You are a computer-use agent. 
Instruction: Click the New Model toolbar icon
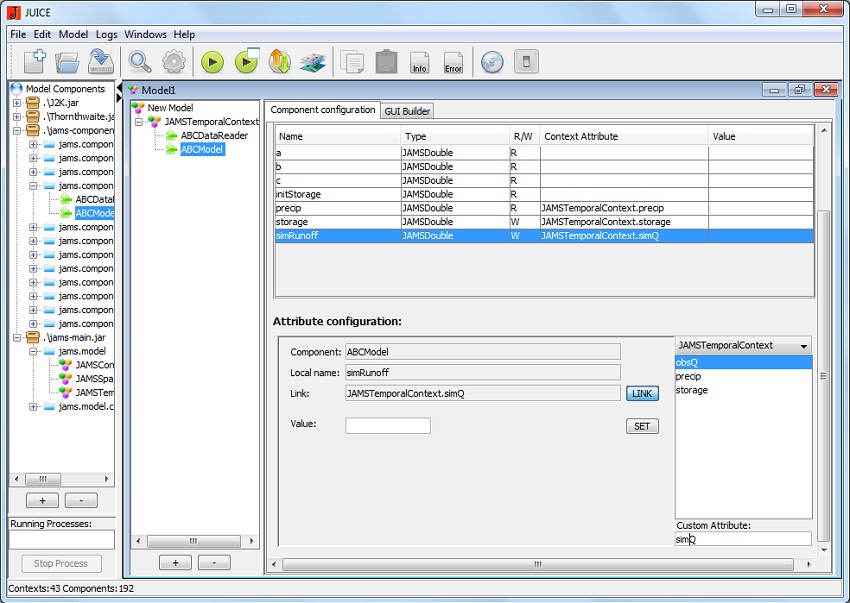(33, 62)
